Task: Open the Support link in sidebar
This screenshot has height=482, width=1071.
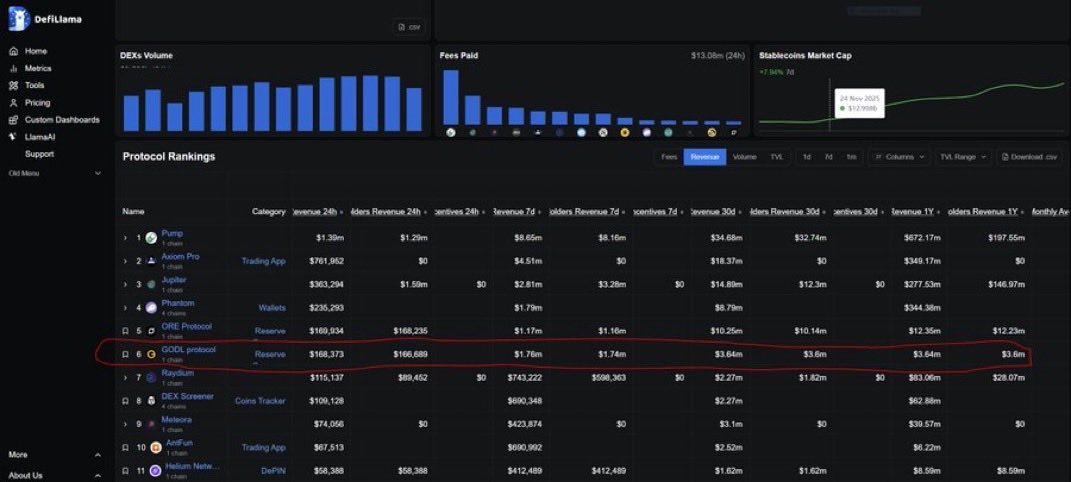Action: coord(40,154)
